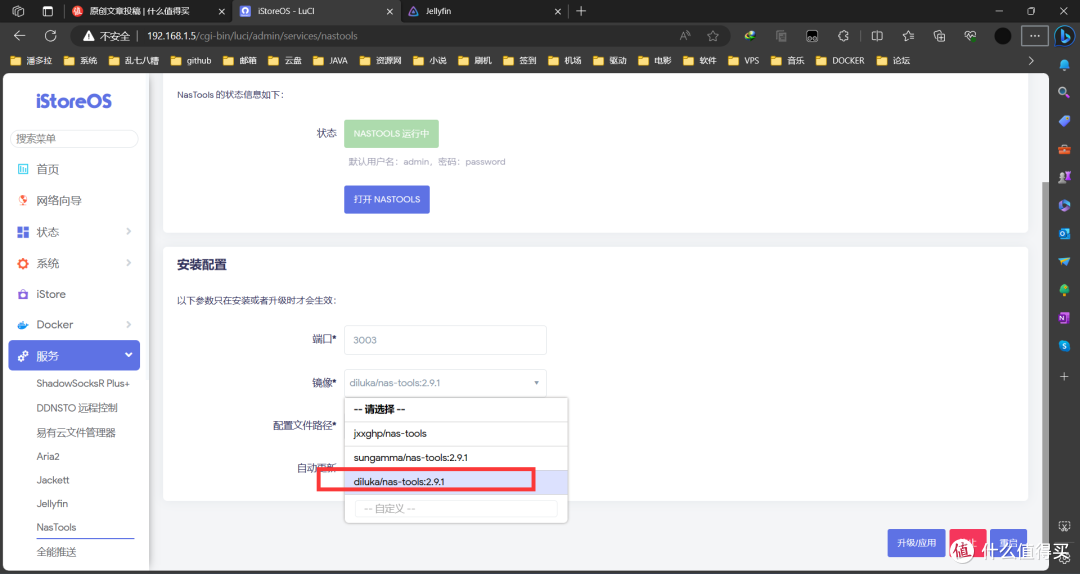
Task: Reload the current page
Action: pos(50,36)
